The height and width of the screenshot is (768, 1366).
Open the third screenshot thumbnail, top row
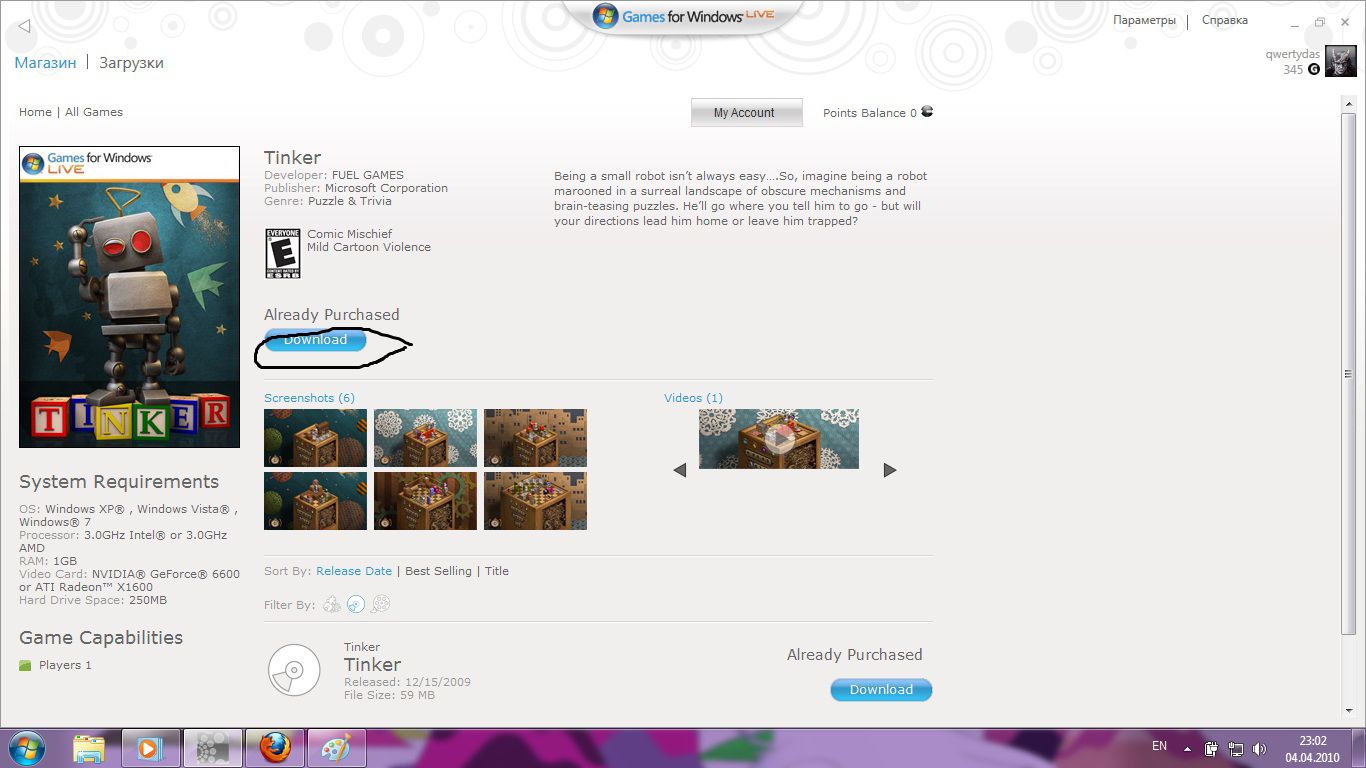coord(535,438)
